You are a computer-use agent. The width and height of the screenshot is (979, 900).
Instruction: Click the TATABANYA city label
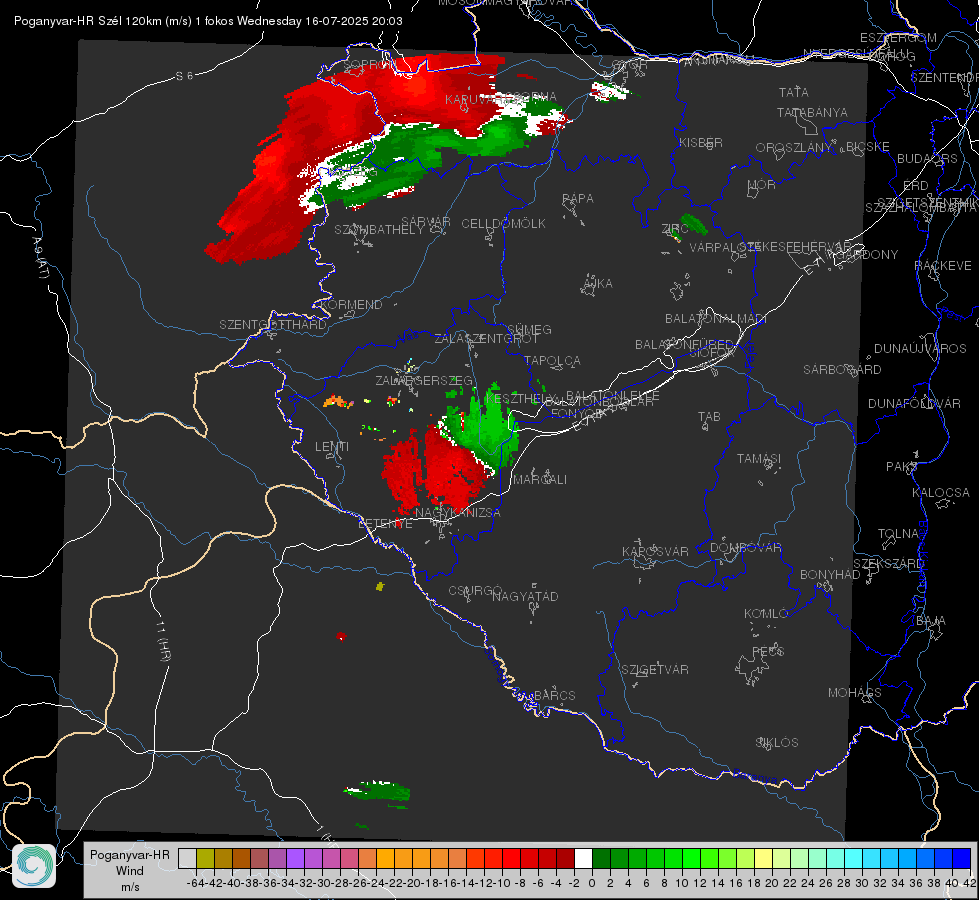coord(812,112)
